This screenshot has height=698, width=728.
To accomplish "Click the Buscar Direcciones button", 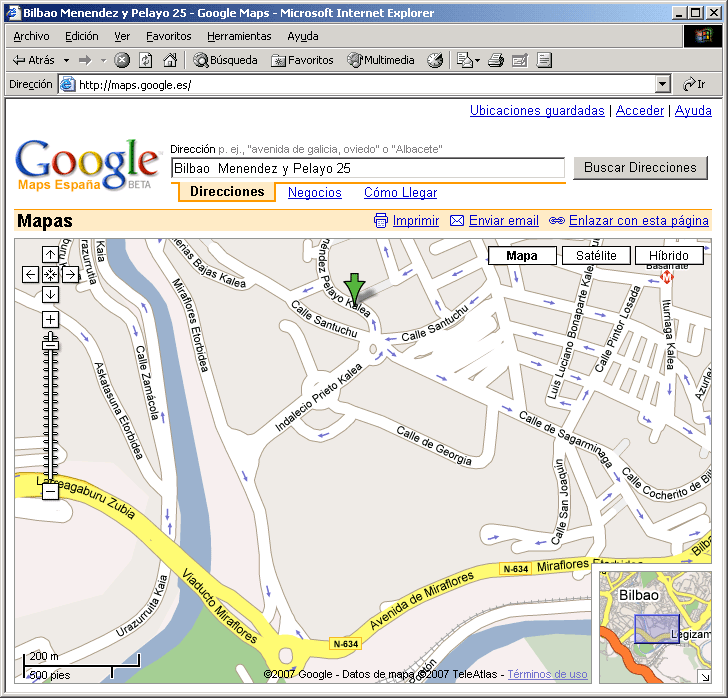I will 640,168.
